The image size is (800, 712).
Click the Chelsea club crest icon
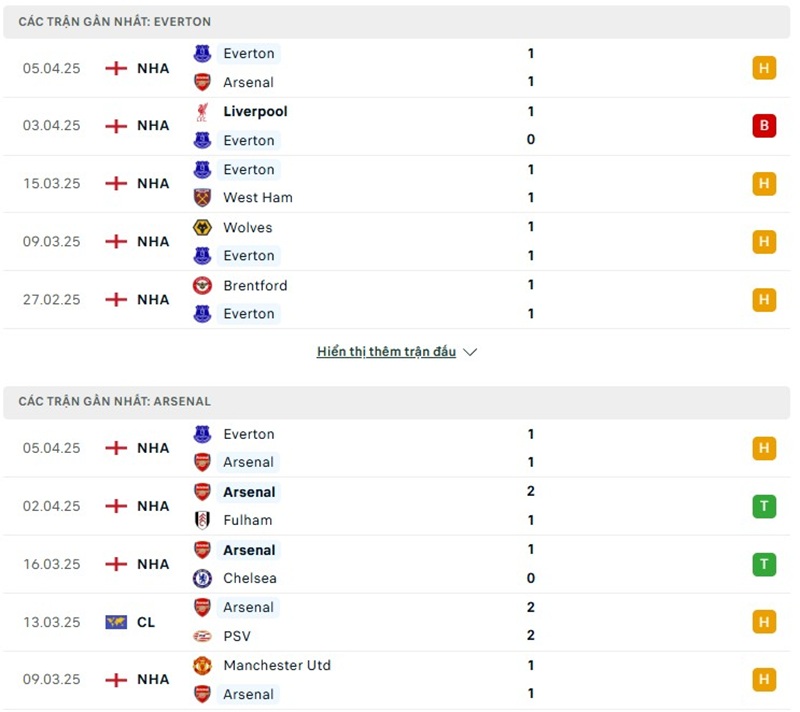202,578
